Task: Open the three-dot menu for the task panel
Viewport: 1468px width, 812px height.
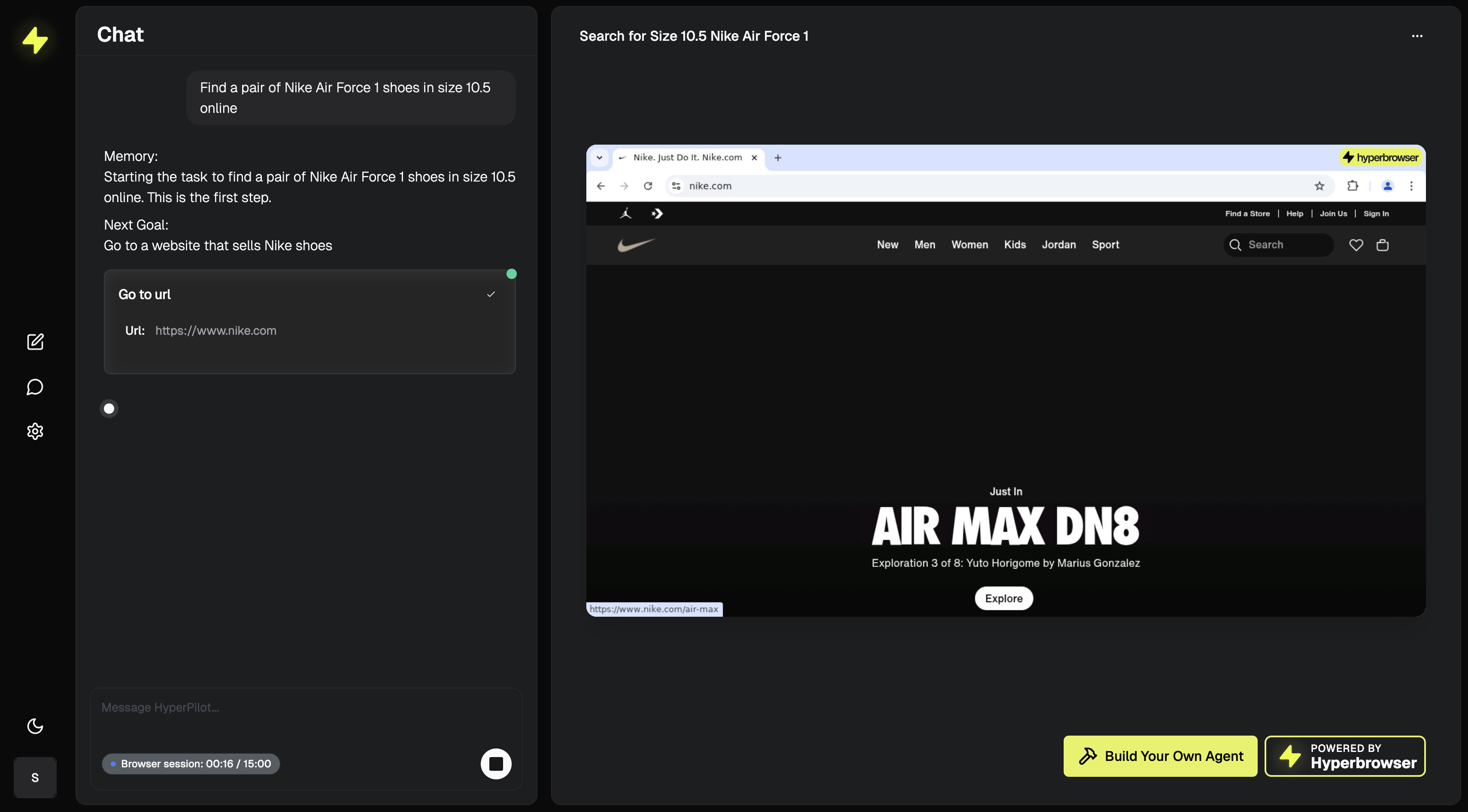Action: [1417, 36]
